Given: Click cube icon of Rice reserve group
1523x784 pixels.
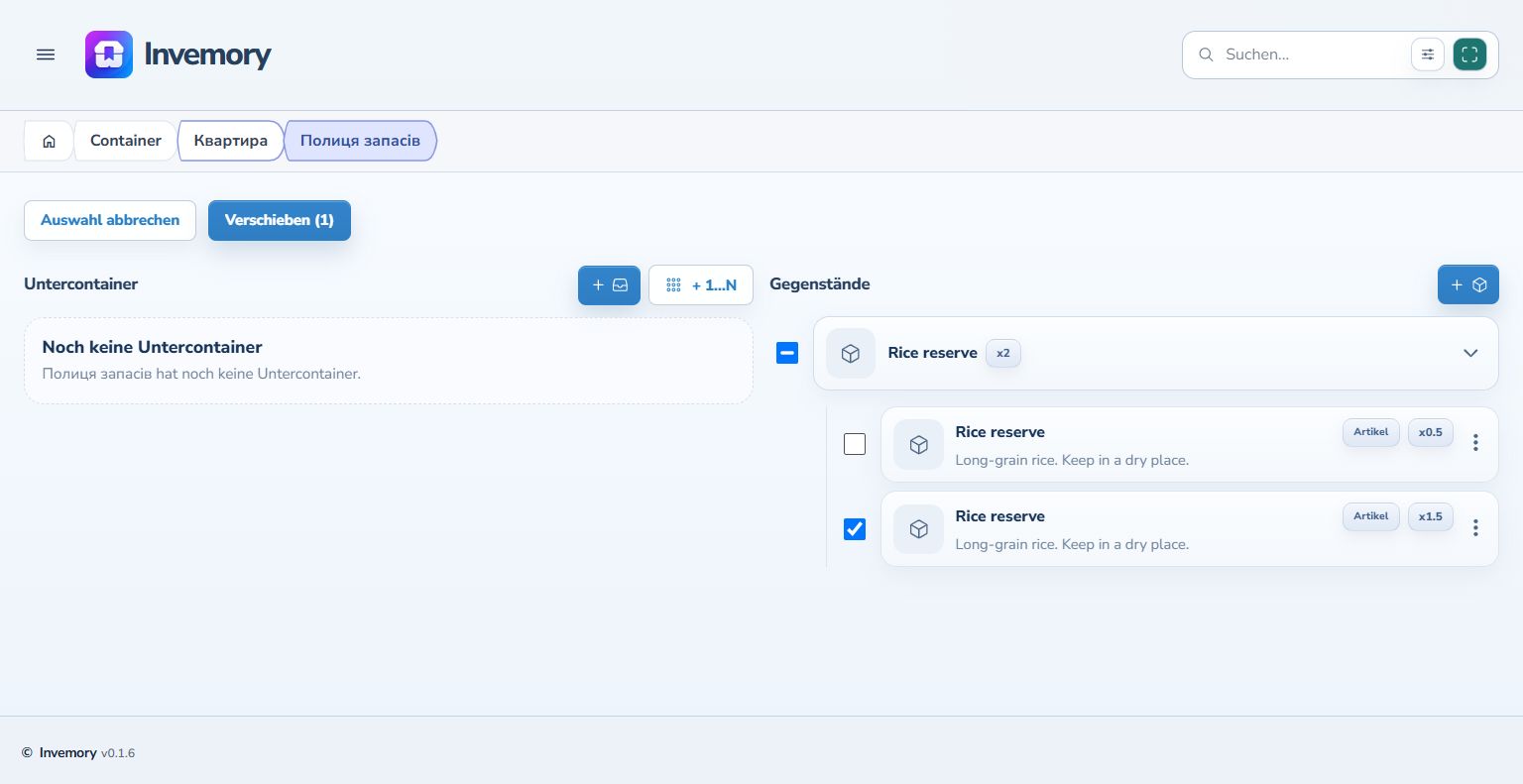Looking at the screenshot, I should 851,354.
